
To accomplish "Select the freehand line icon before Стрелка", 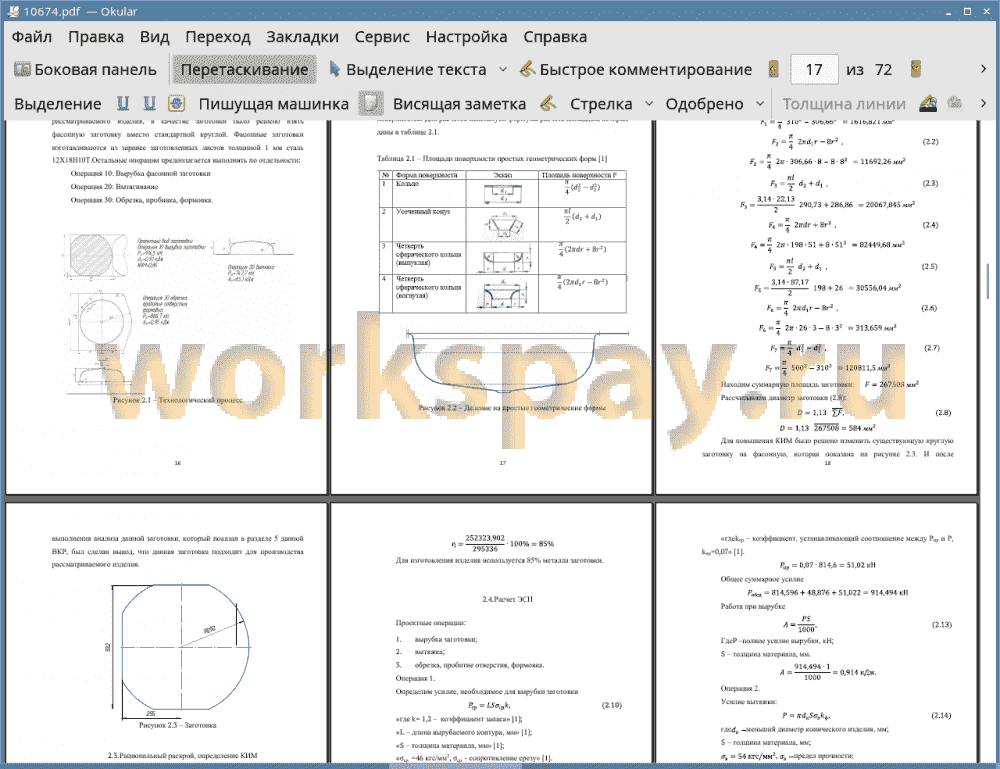I will 548,103.
